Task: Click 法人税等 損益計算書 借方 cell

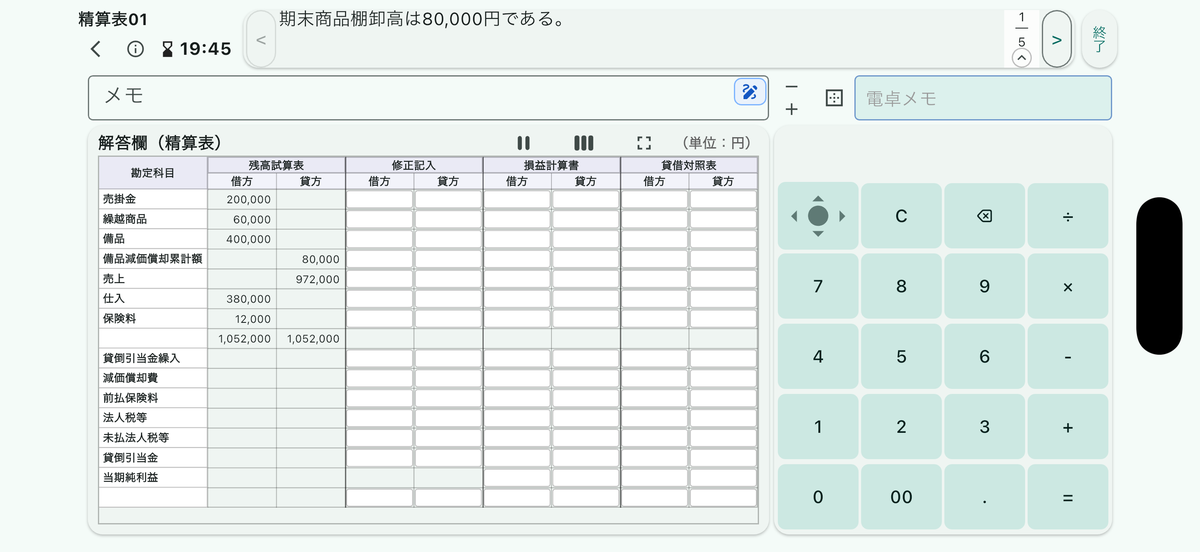Action: point(517,418)
